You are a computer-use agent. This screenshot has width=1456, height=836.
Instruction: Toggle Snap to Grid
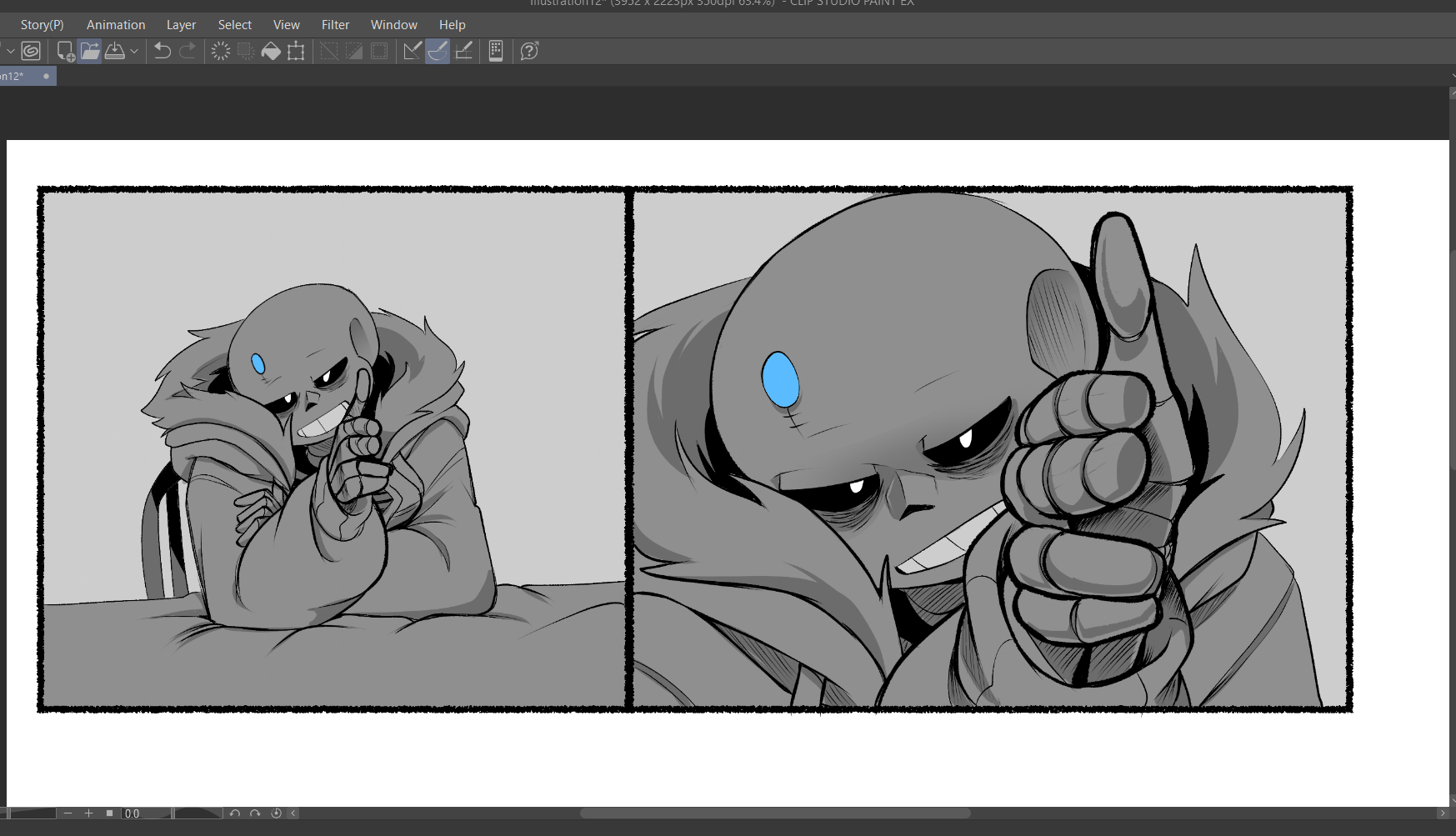pyautogui.click(x=464, y=52)
